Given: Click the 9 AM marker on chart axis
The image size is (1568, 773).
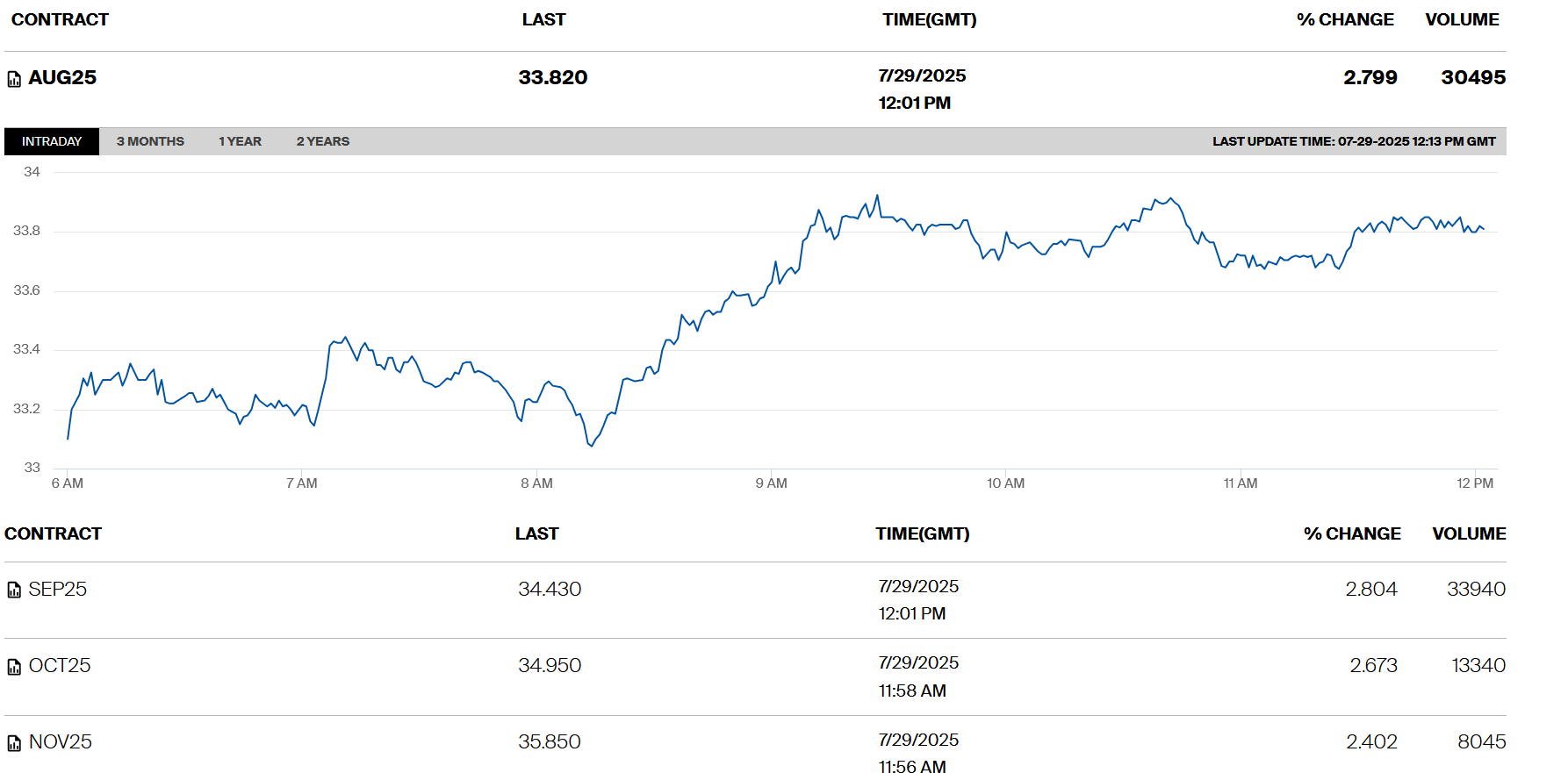Looking at the screenshot, I should (x=771, y=483).
